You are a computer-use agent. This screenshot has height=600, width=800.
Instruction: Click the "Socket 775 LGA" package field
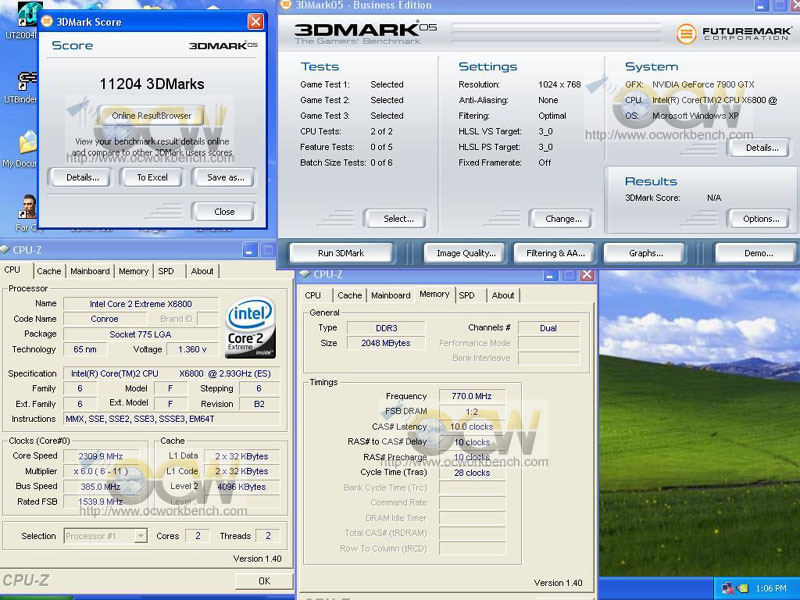[141, 335]
